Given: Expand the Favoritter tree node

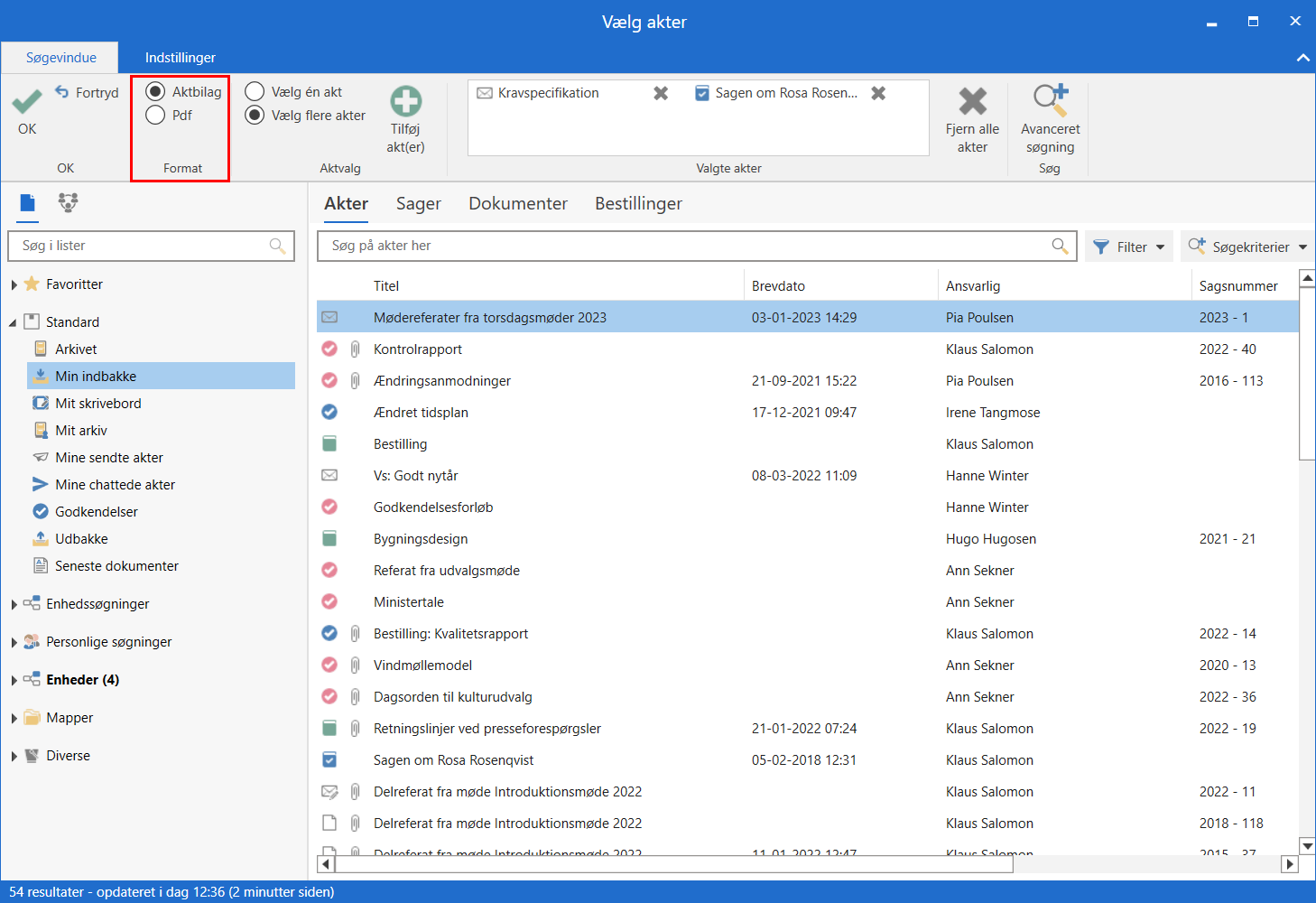Looking at the screenshot, I should (x=14, y=284).
